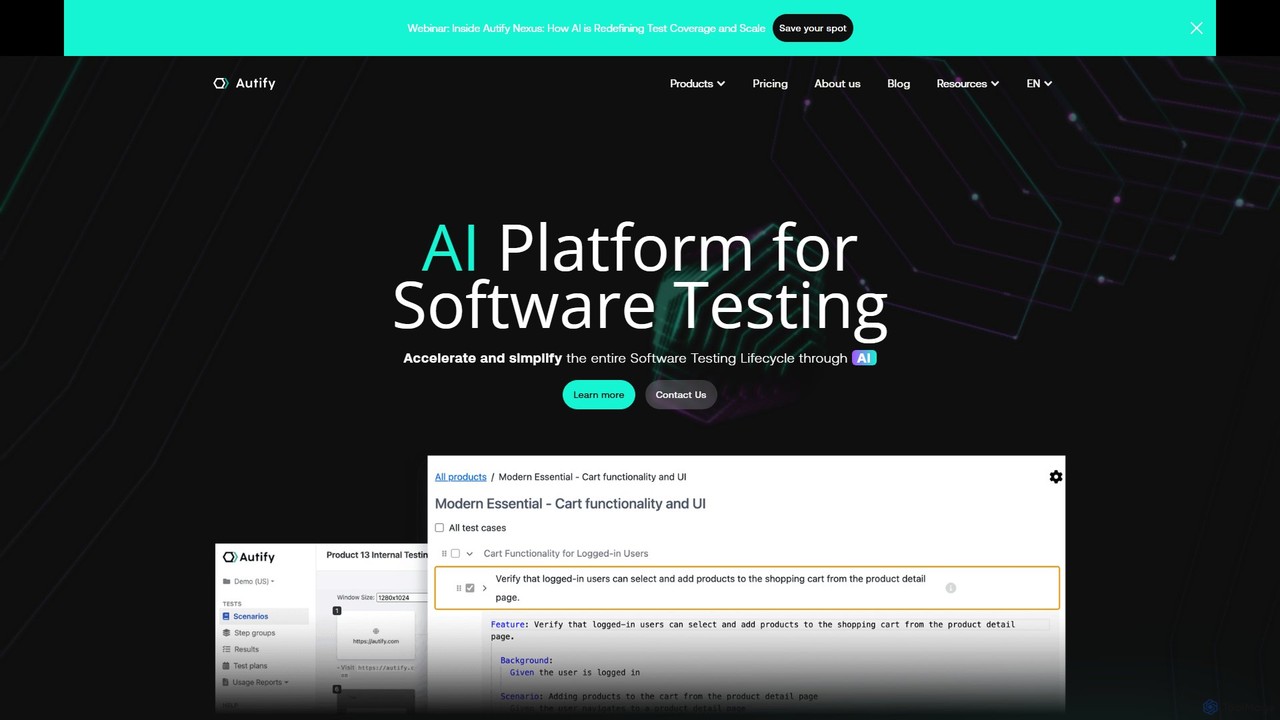Select Scenarios in the demo sidebar

coord(264,617)
